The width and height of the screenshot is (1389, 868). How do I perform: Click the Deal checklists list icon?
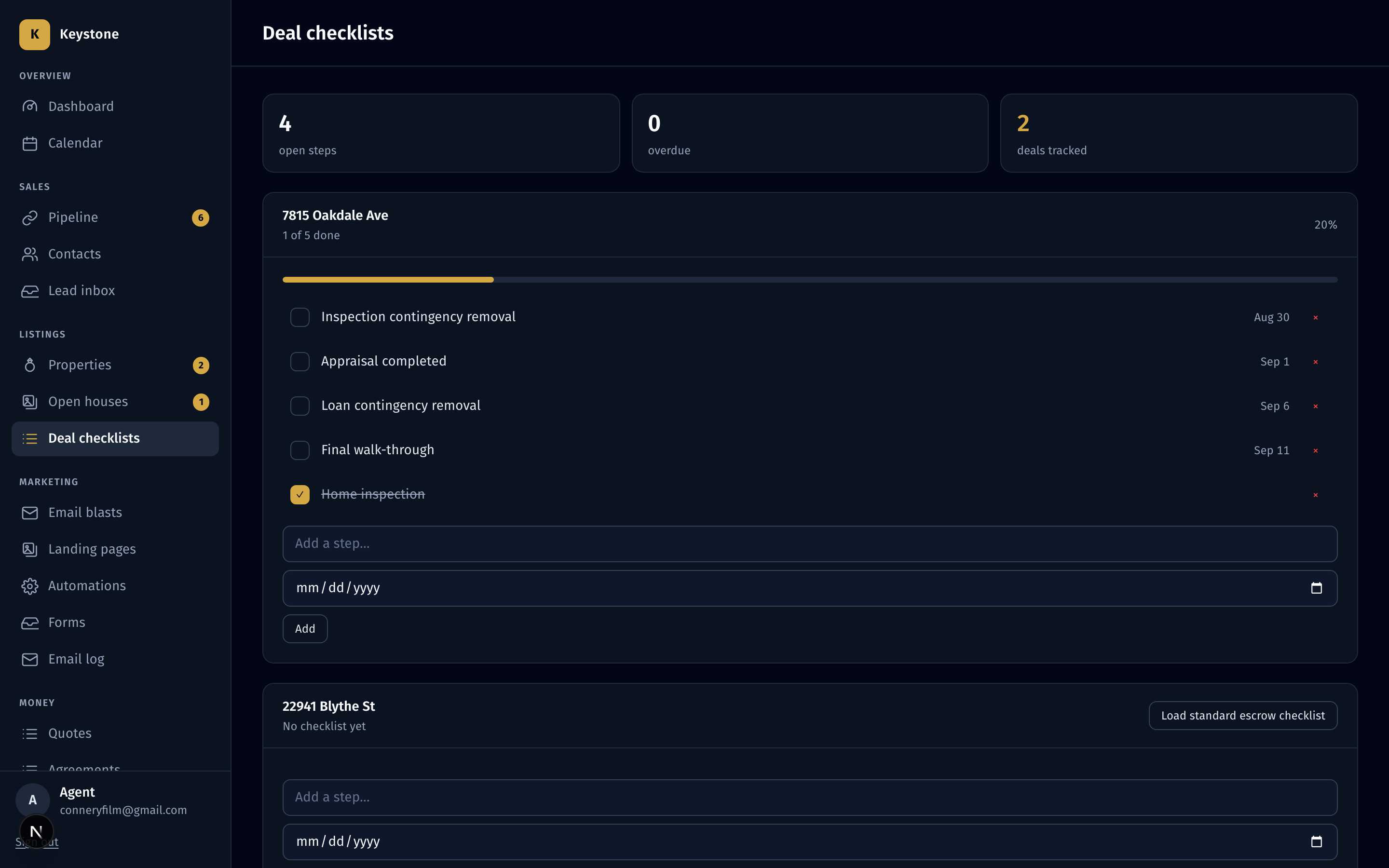(x=30, y=439)
